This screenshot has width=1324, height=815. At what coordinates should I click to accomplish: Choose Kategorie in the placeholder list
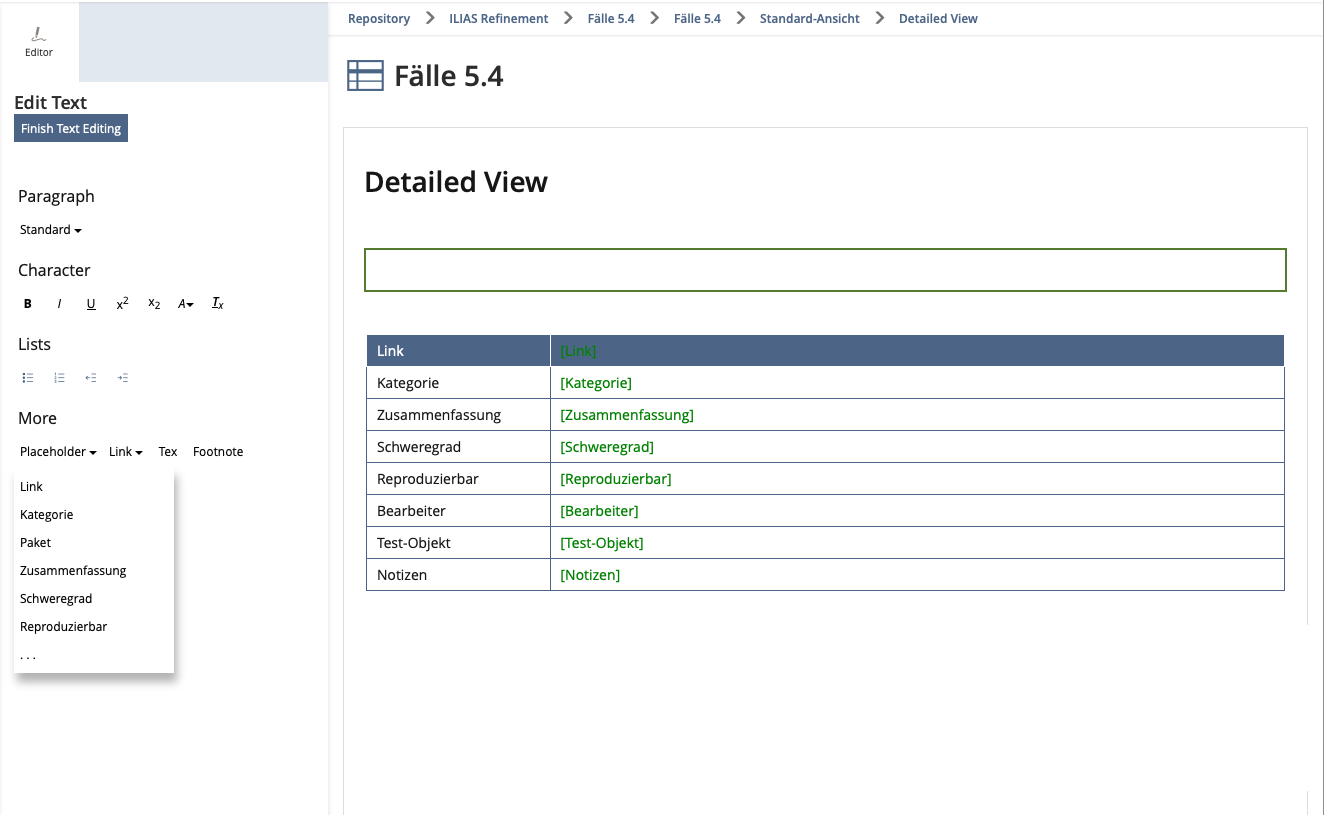47,515
